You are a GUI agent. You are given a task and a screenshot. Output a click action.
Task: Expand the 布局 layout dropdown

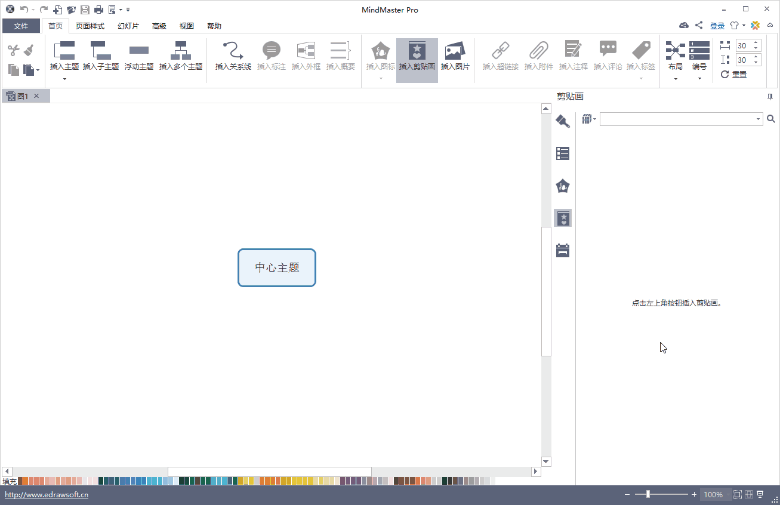coord(674,78)
